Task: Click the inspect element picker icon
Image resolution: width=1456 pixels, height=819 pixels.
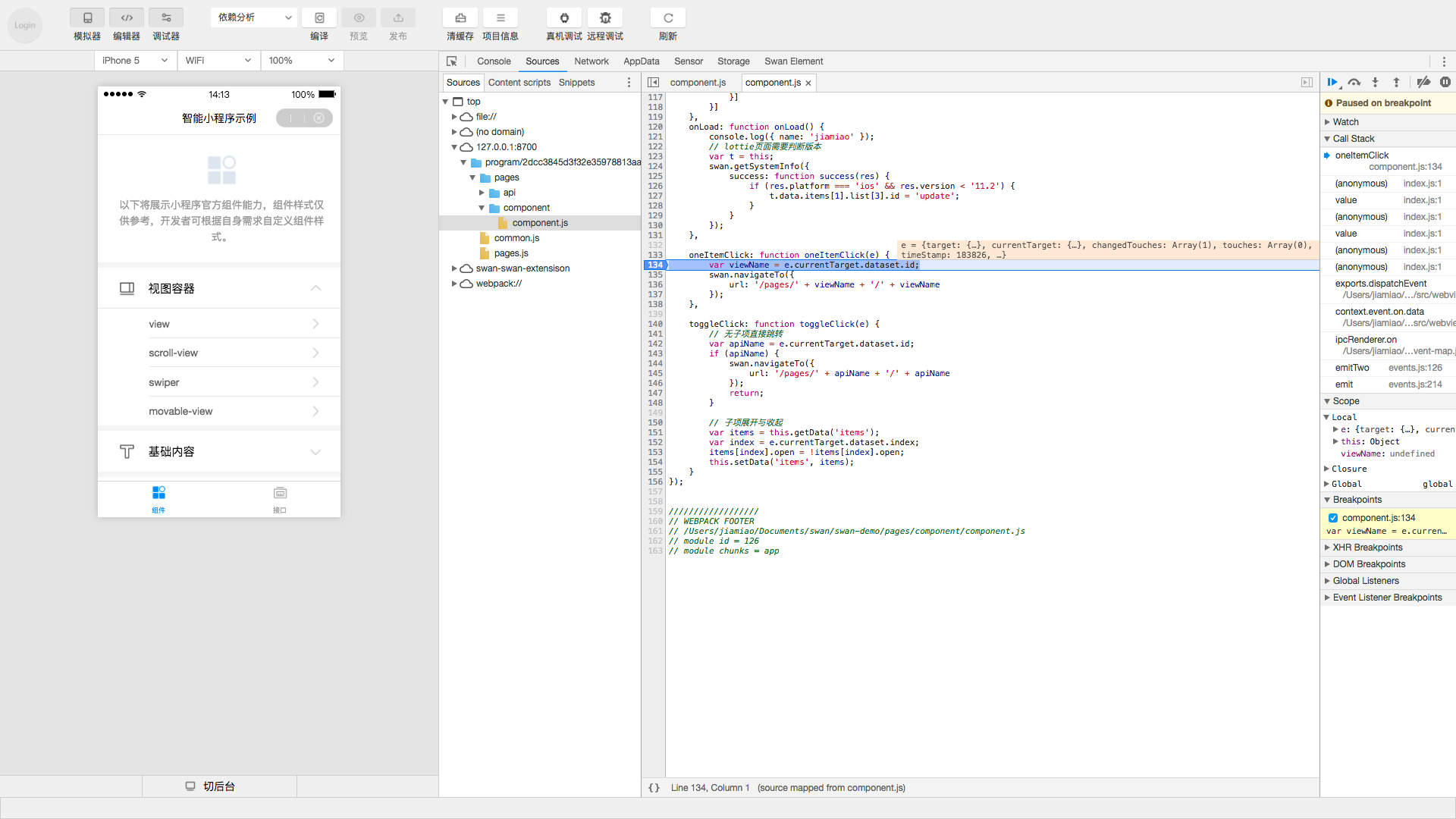Action: (x=452, y=61)
